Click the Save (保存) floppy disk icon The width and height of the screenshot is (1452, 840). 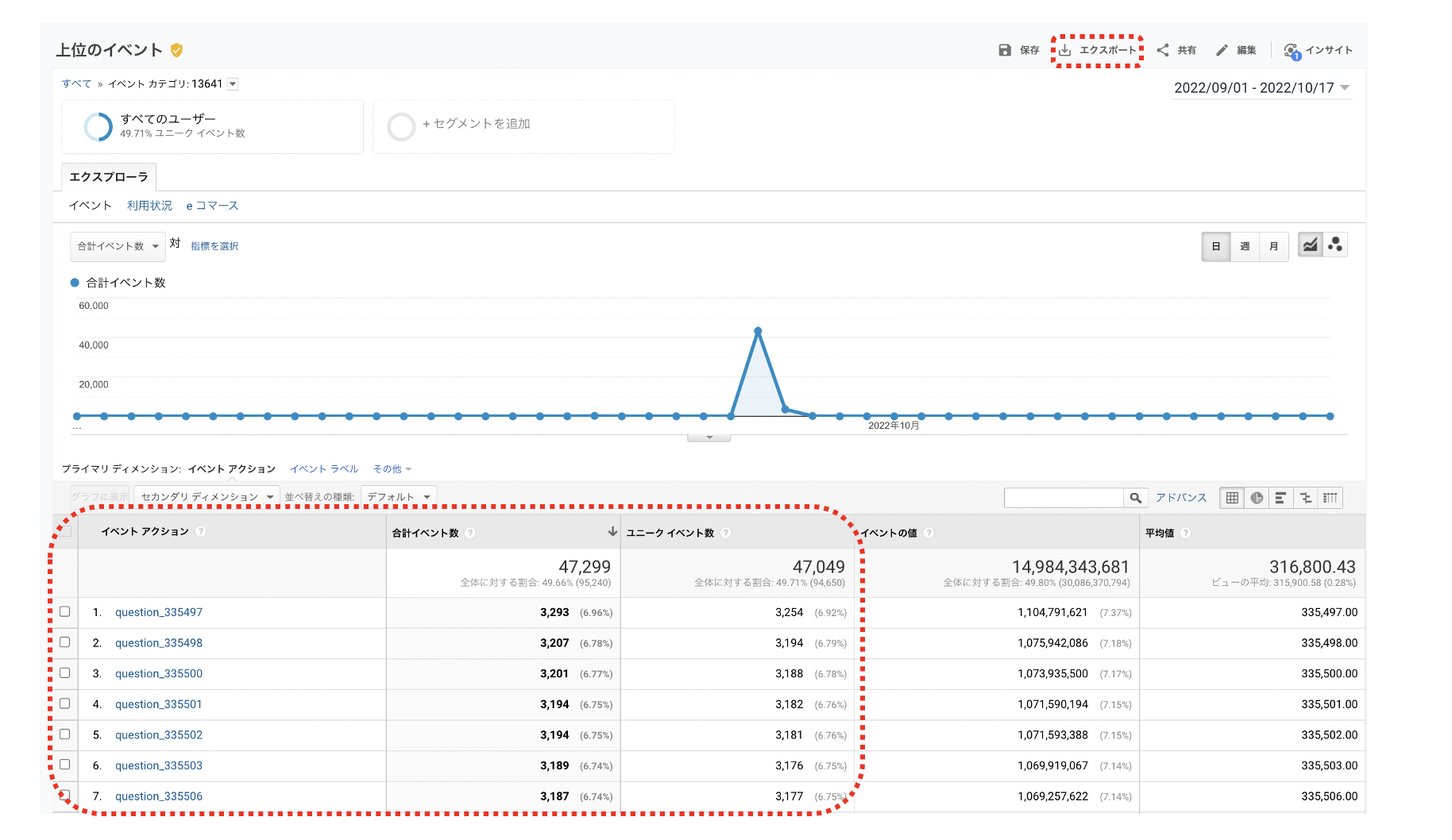pyautogui.click(x=1005, y=50)
